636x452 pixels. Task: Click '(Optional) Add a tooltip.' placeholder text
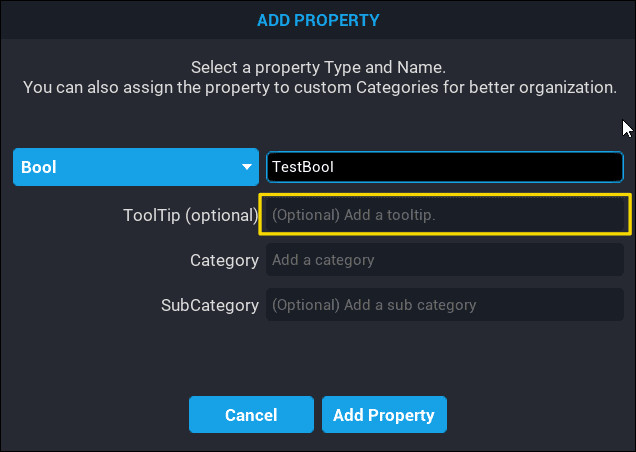(x=353, y=215)
